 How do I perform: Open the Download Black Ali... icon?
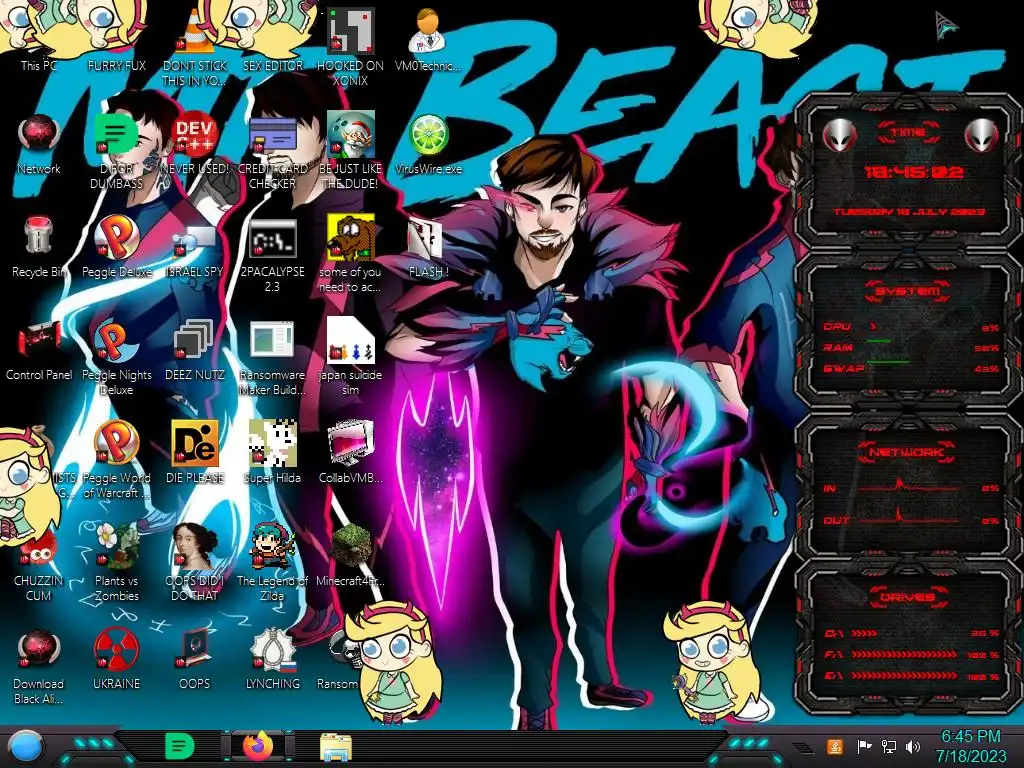[x=39, y=666]
